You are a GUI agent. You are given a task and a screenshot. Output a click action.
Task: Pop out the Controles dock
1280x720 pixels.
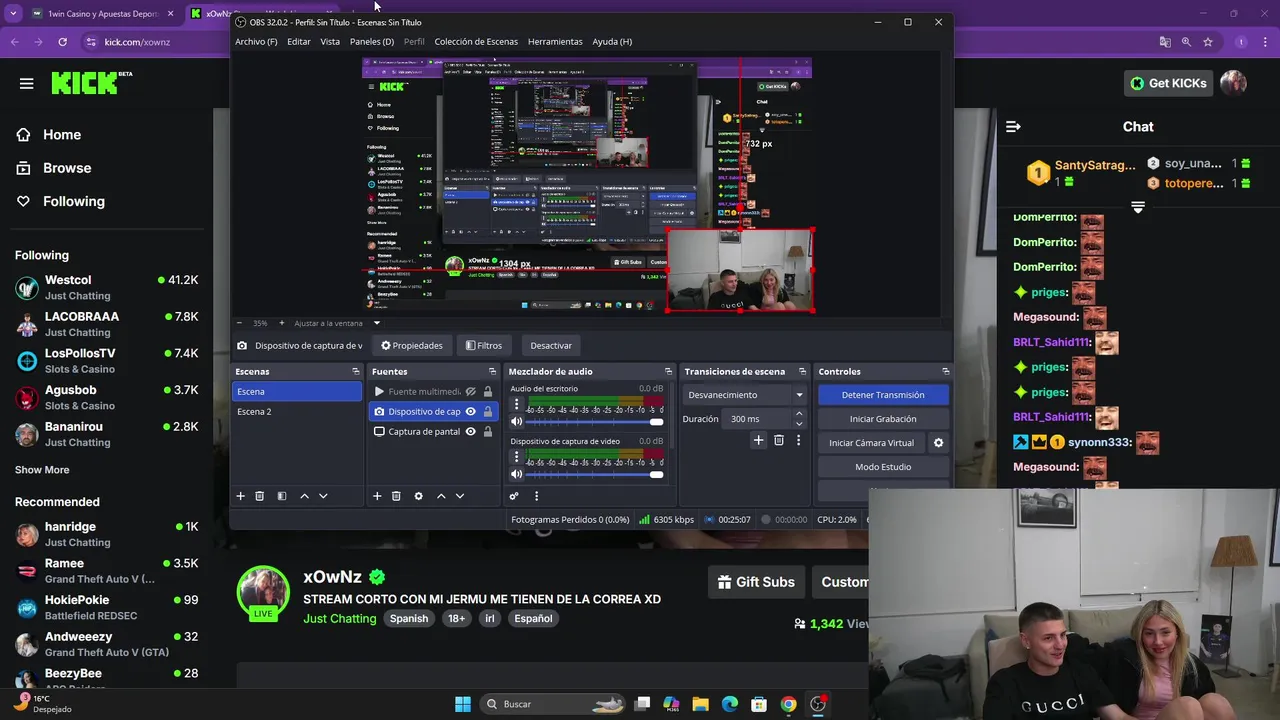click(945, 372)
